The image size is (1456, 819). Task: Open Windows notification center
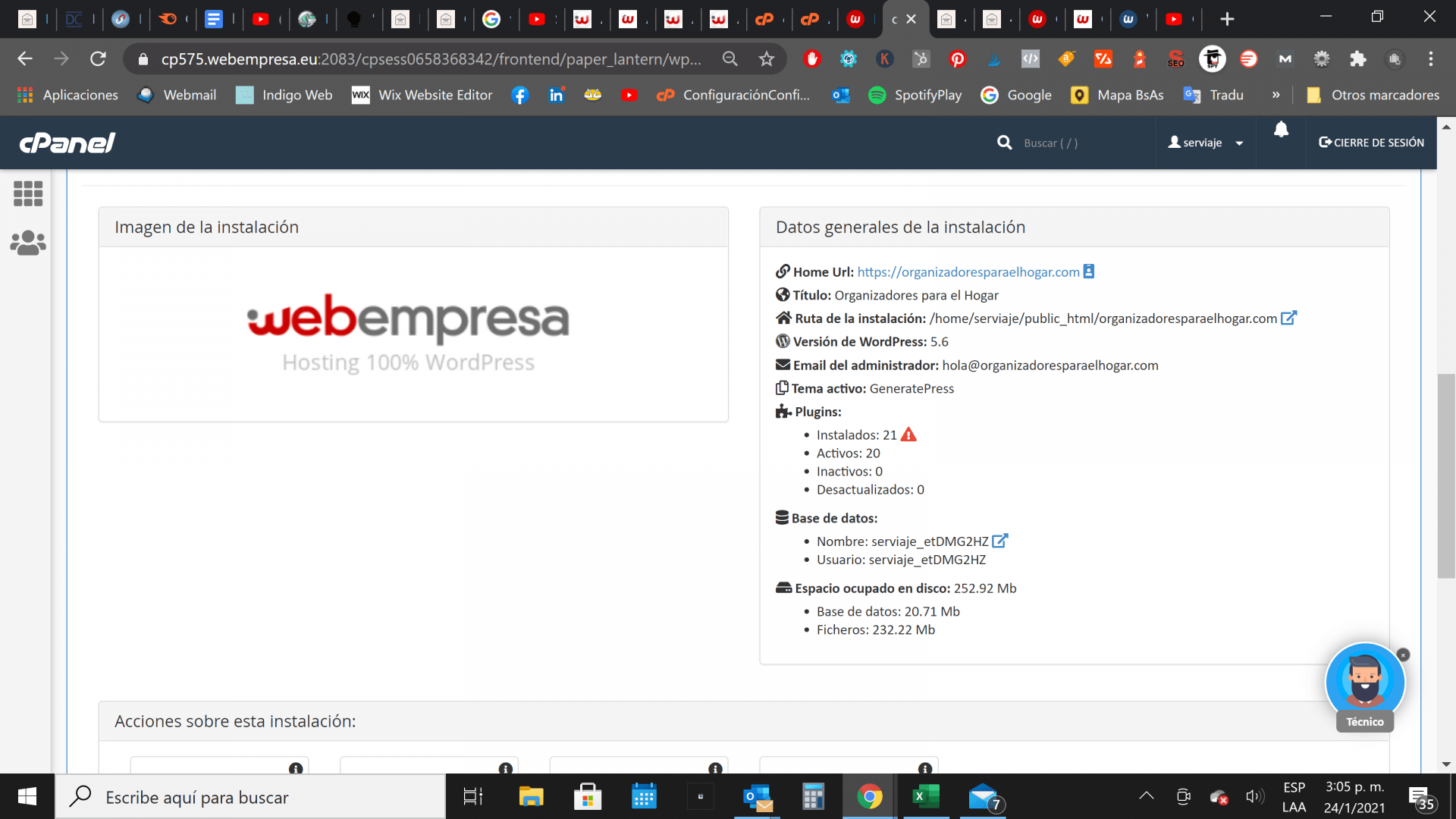tap(1422, 798)
